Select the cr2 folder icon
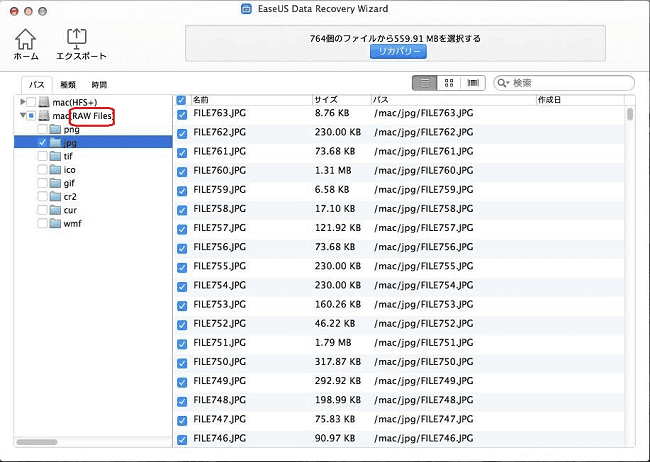The width and height of the screenshot is (650, 462). [55, 197]
